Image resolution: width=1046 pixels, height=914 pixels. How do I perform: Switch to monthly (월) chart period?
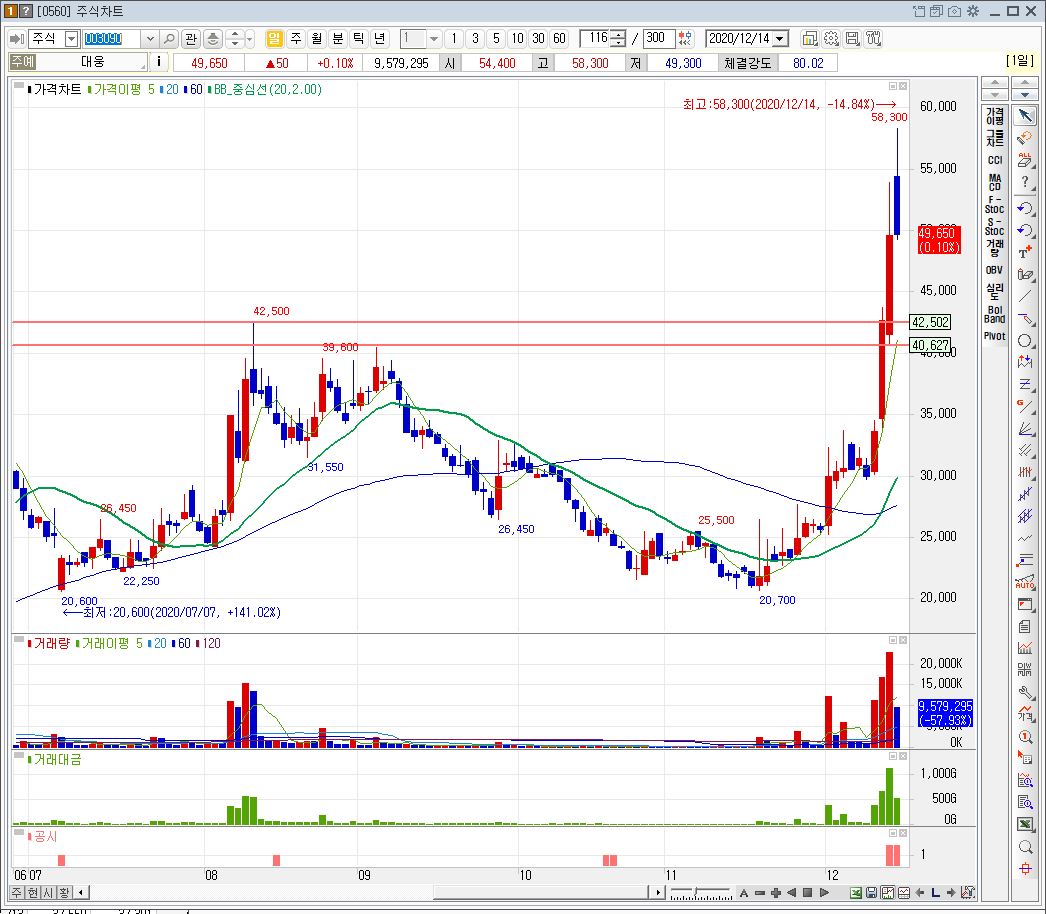(316, 39)
